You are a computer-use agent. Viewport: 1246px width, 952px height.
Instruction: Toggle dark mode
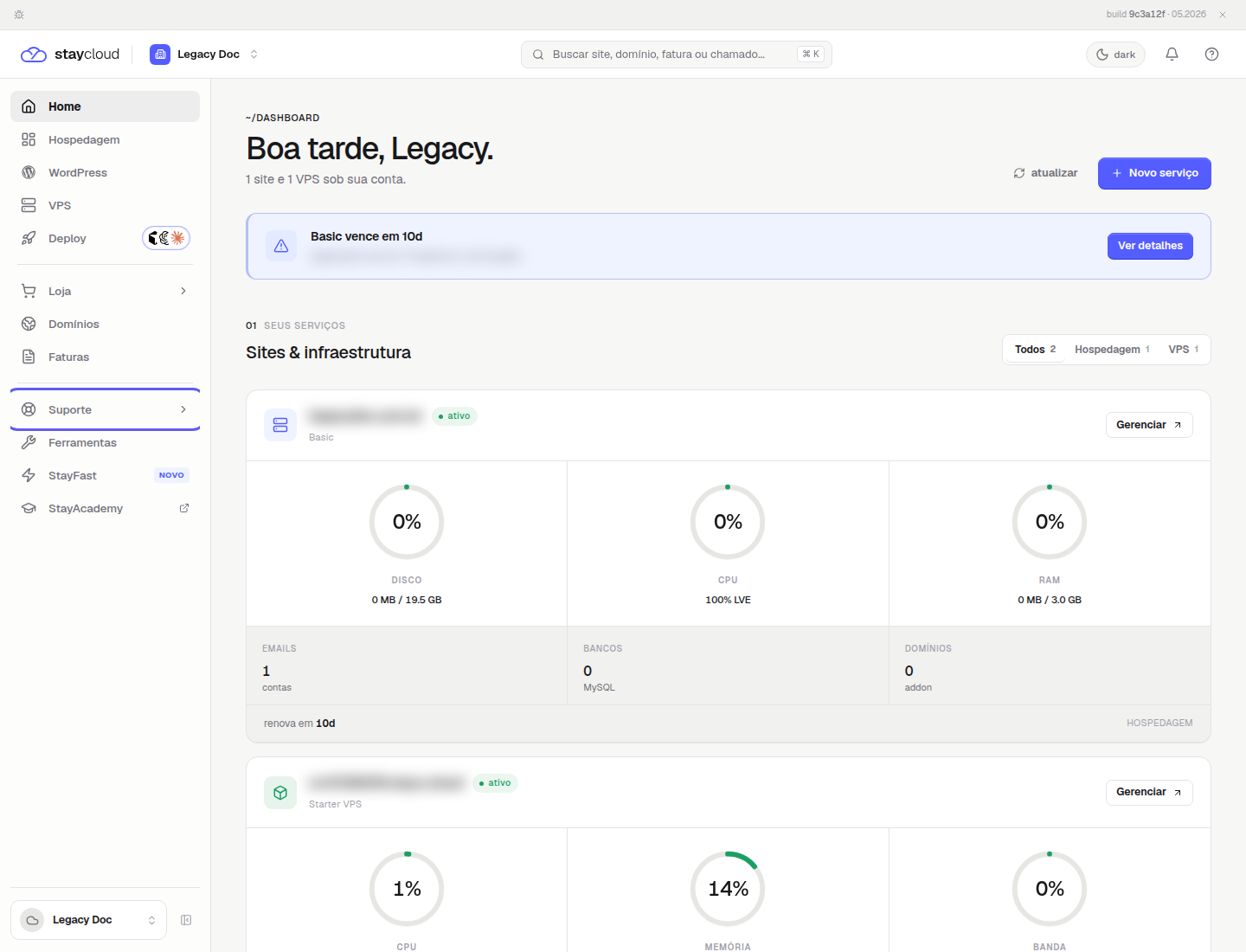[1115, 55]
